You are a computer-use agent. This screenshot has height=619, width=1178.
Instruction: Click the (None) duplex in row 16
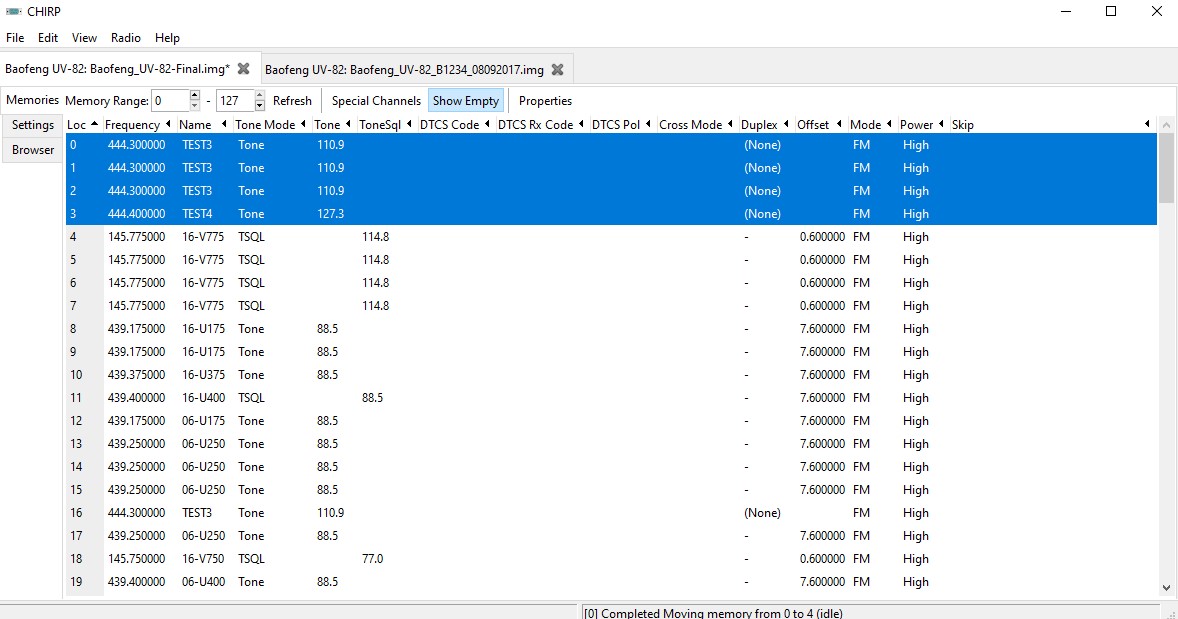[x=763, y=512]
